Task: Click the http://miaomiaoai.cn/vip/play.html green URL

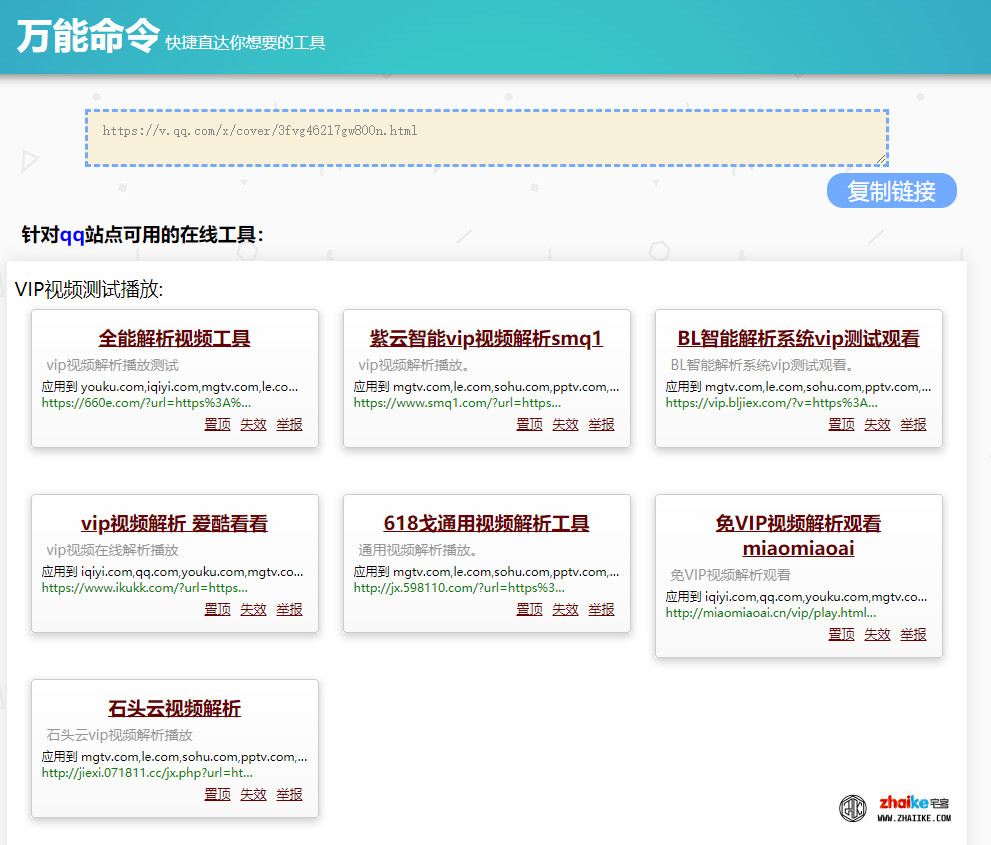Action: click(771, 612)
